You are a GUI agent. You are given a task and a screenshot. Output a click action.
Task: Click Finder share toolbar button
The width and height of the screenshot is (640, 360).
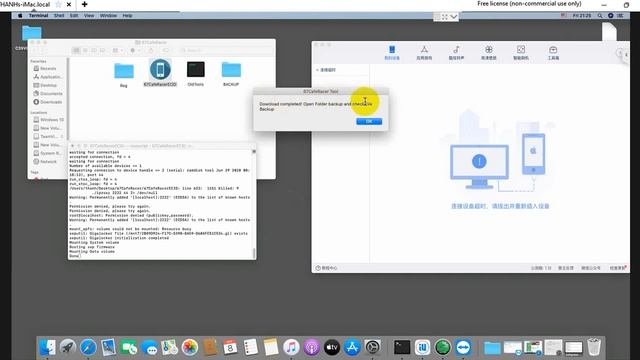pyautogui.click(x=151, y=50)
